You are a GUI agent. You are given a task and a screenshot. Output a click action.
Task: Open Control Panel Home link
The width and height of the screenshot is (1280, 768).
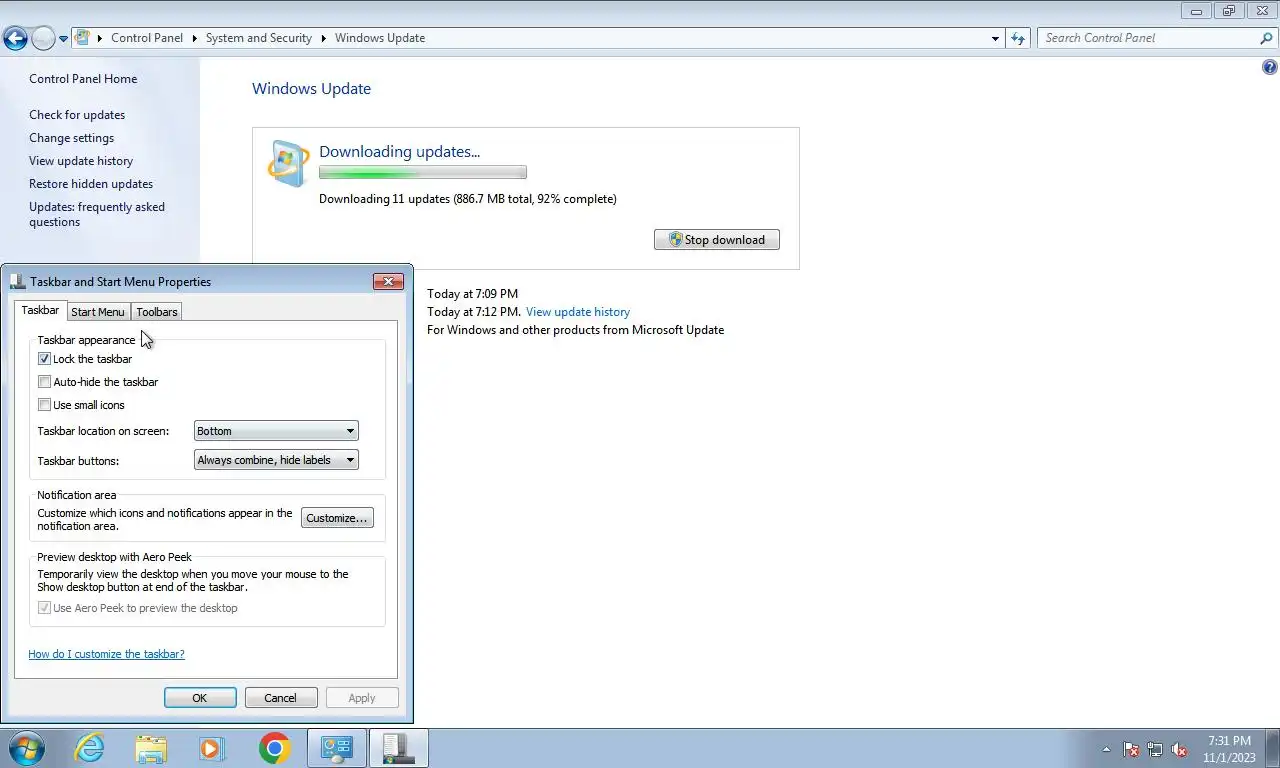[83, 79]
